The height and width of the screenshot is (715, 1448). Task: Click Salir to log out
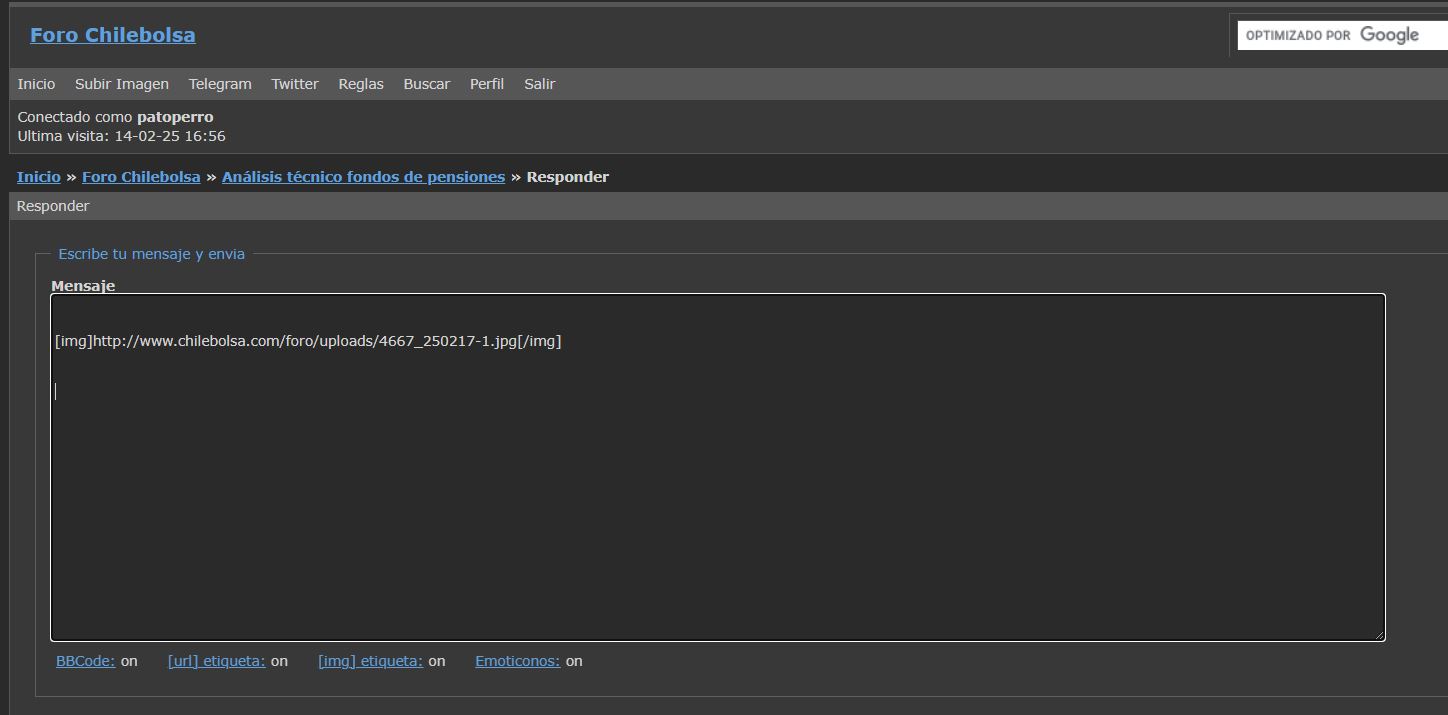click(540, 84)
